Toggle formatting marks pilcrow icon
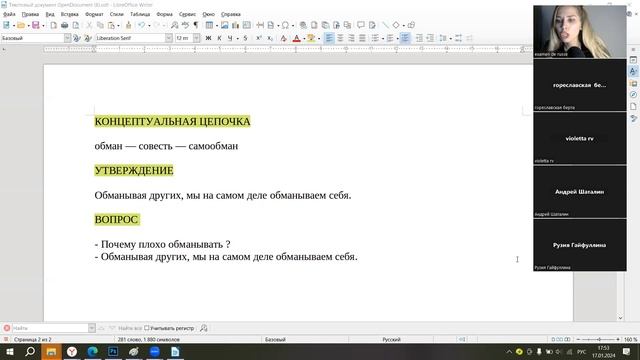Viewport: 640px width, 360px height. coord(196,25)
